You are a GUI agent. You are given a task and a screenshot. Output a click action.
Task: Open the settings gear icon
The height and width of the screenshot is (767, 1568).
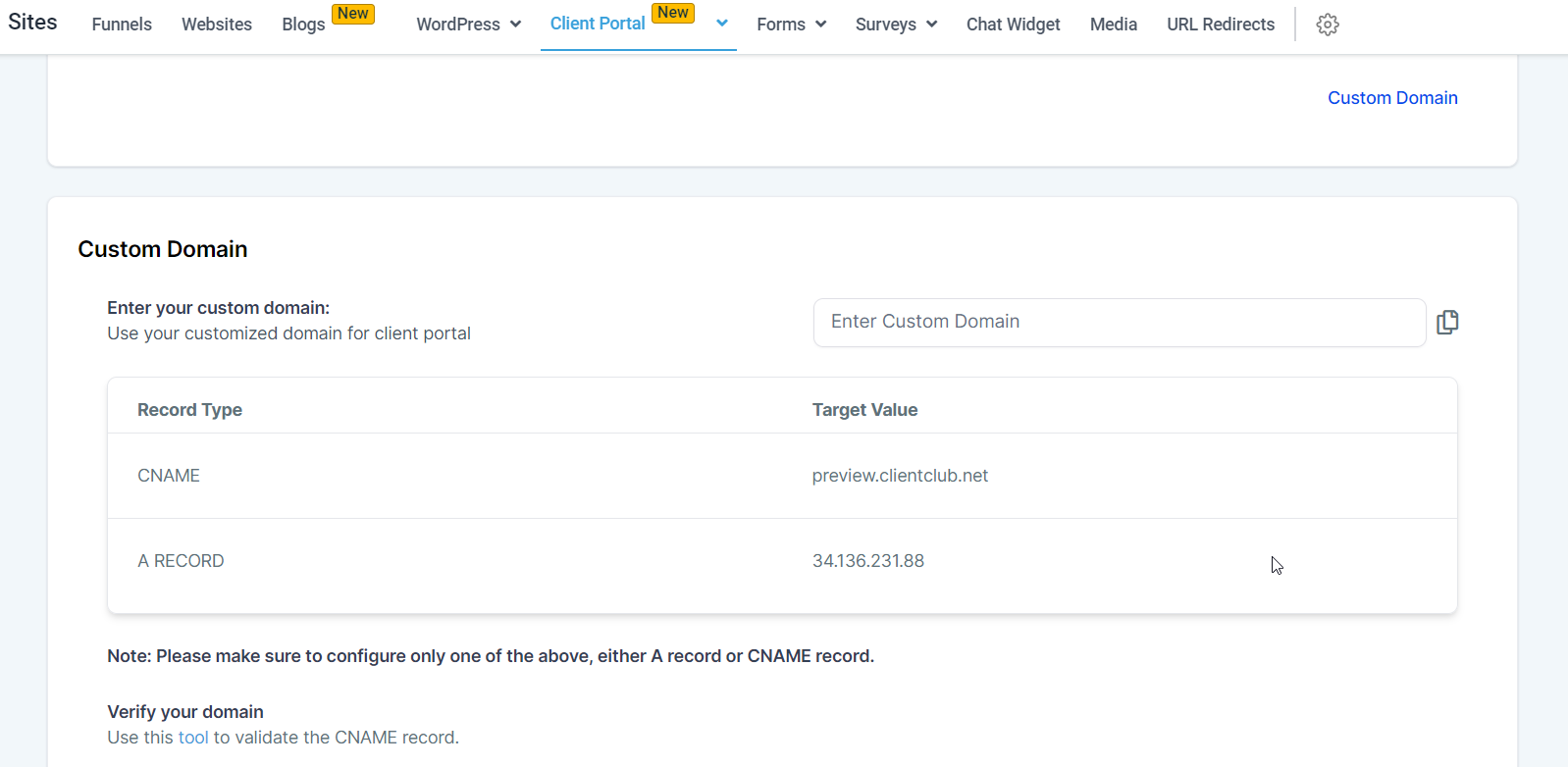(1327, 25)
